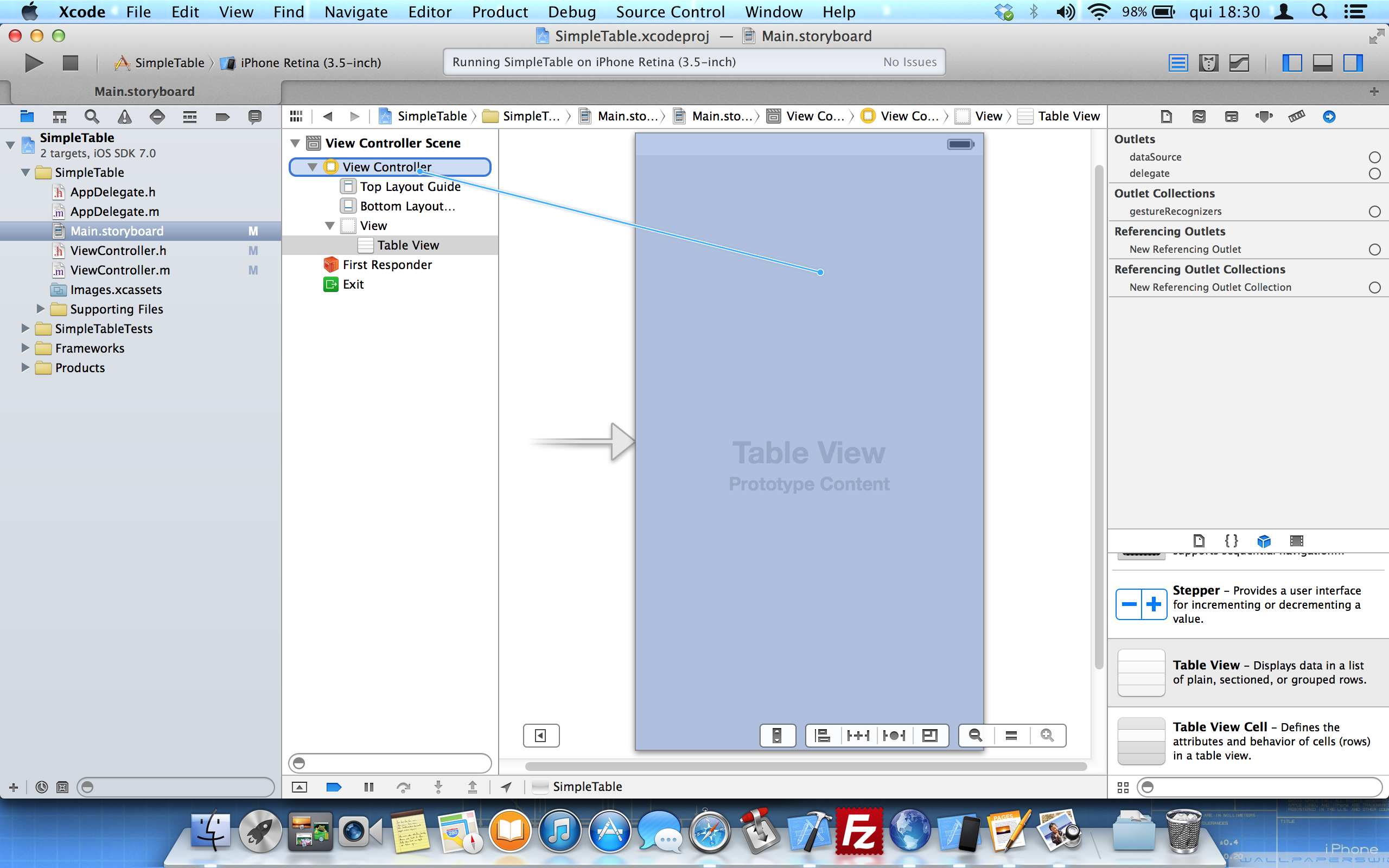Zoom out the storyboard canvas
The height and width of the screenshot is (868, 1389).
point(976,736)
